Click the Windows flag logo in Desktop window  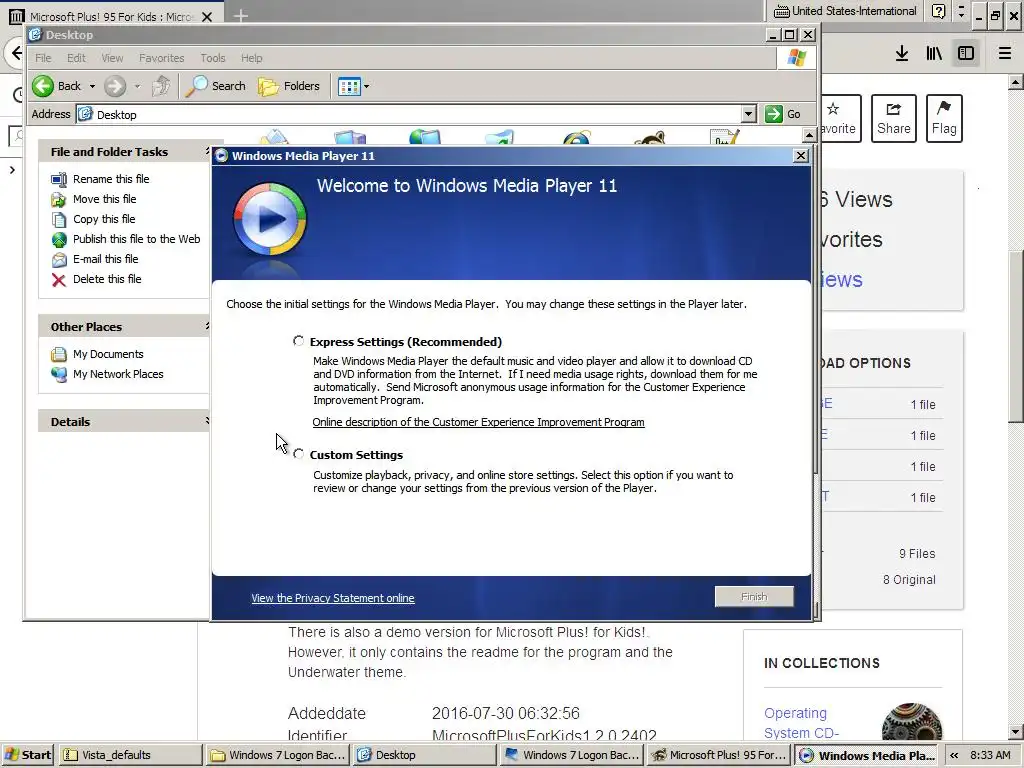(796, 57)
